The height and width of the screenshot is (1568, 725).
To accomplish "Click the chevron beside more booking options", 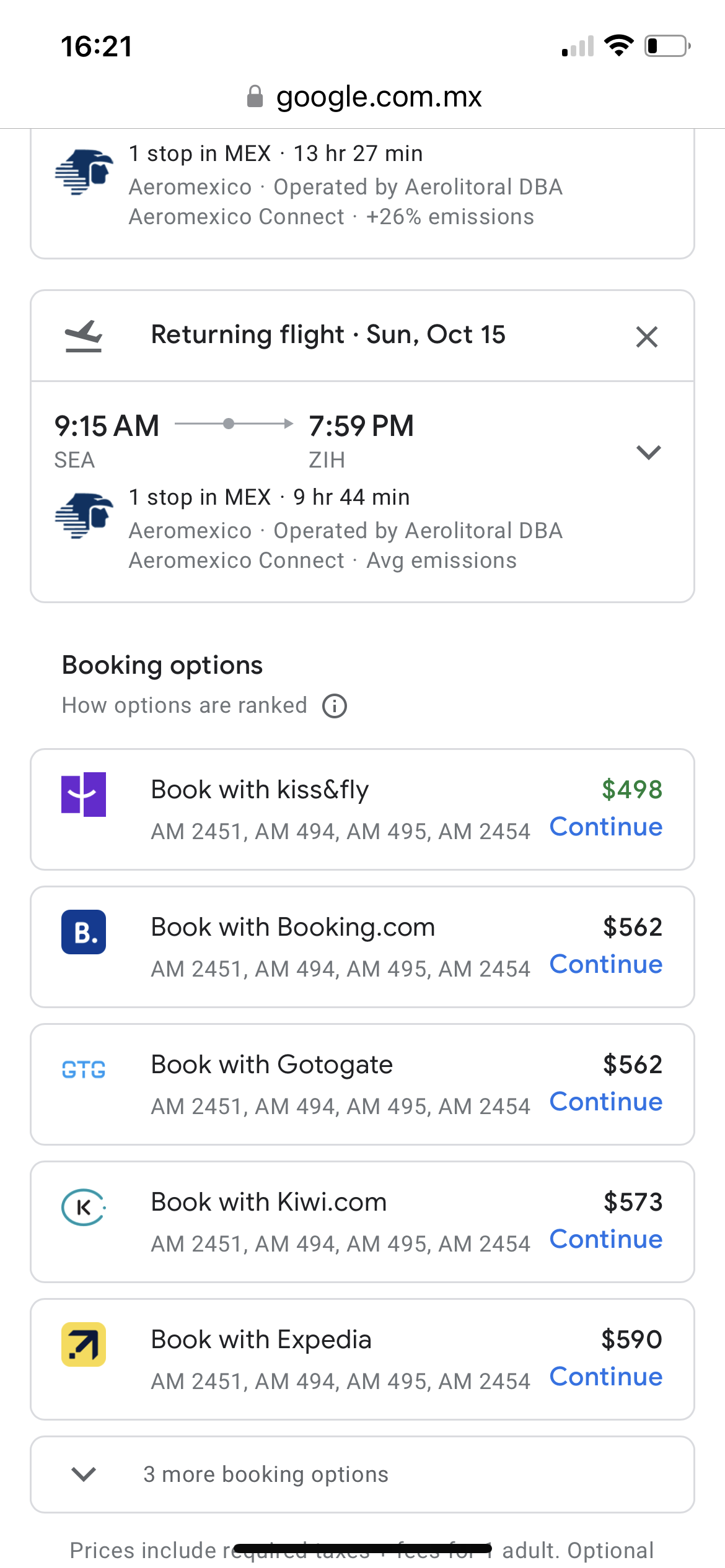I will 84,1474.
